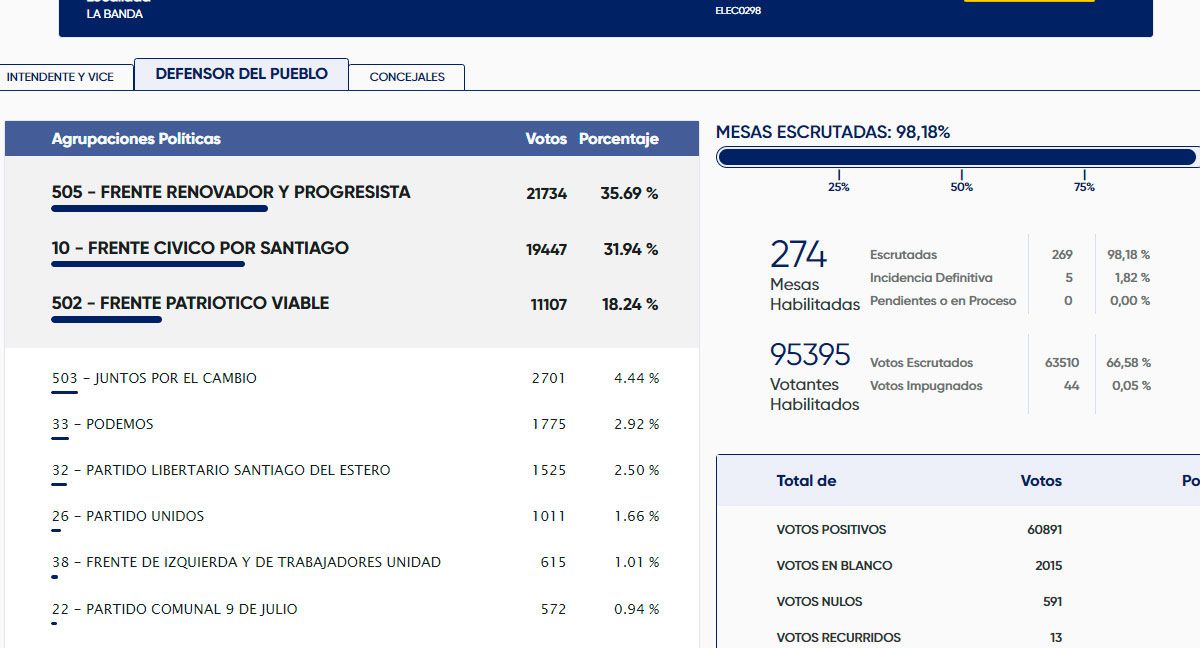Click the Votos Positivos row in totals
The width and height of the screenshot is (1200, 648).
831,530
